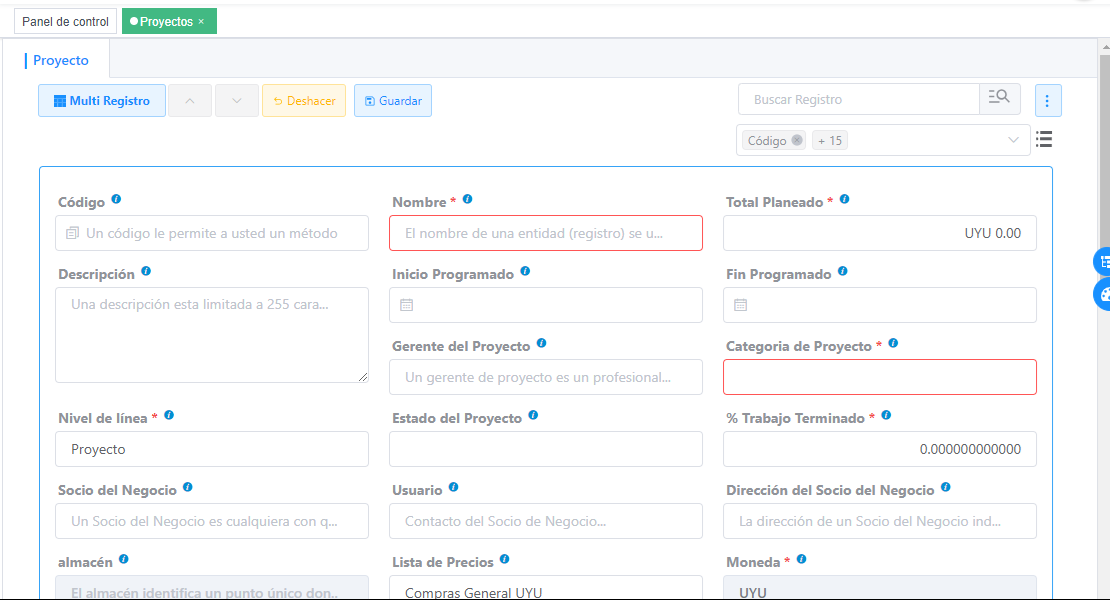
Task: Click the blue palette floating side button
Action: (x=1104, y=293)
